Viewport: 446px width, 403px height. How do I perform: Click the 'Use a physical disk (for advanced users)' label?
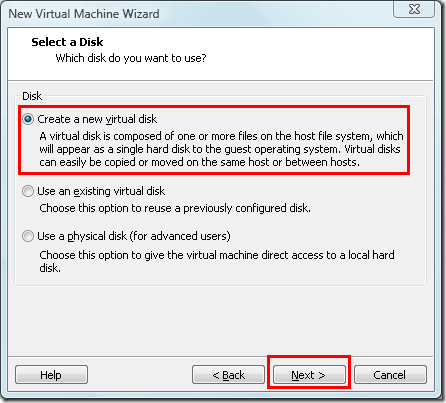coord(134,236)
